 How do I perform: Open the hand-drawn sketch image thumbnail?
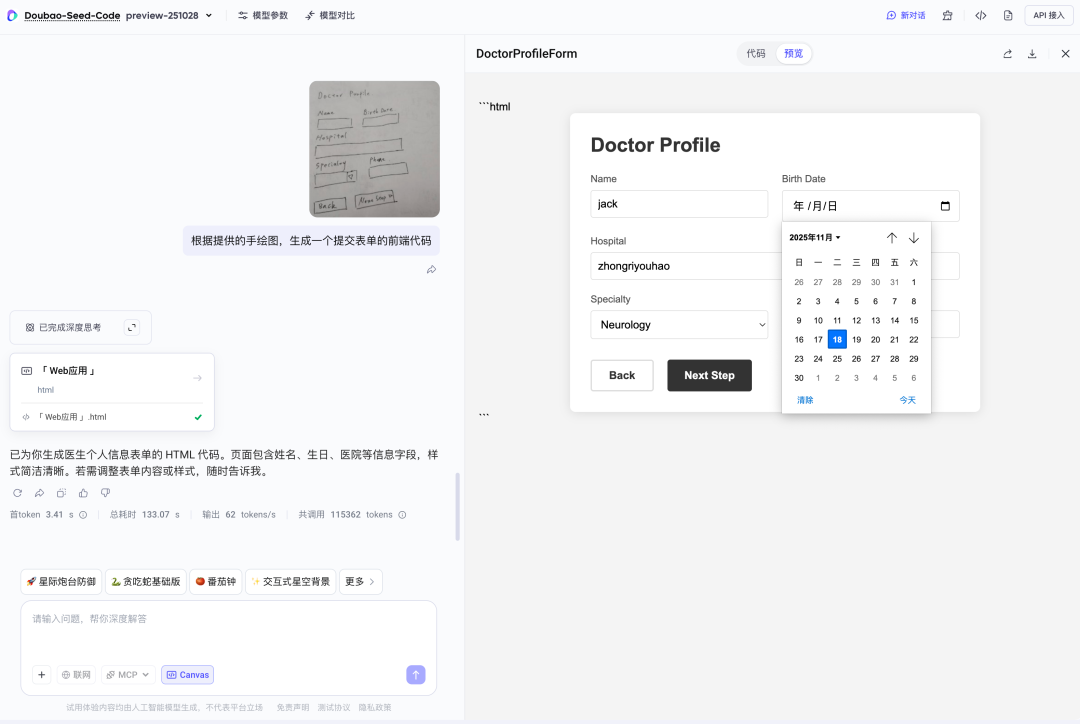[x=374, y=149]
